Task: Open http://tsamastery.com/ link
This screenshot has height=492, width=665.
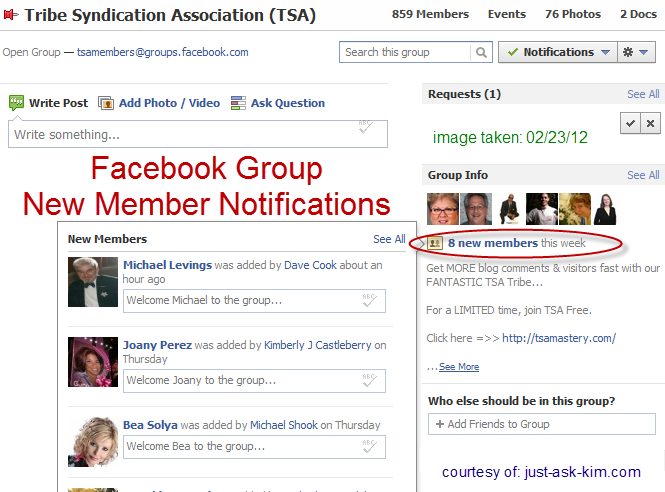Action: click(559, 338)
